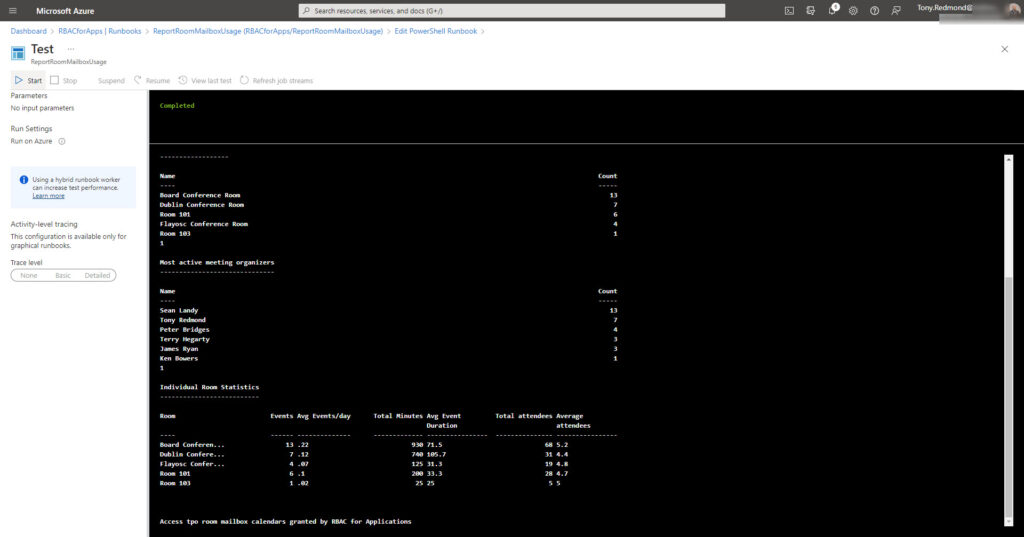Click the Sean Landy organizer row
This screenshot has height=537, width=1024.
[389, 310]
